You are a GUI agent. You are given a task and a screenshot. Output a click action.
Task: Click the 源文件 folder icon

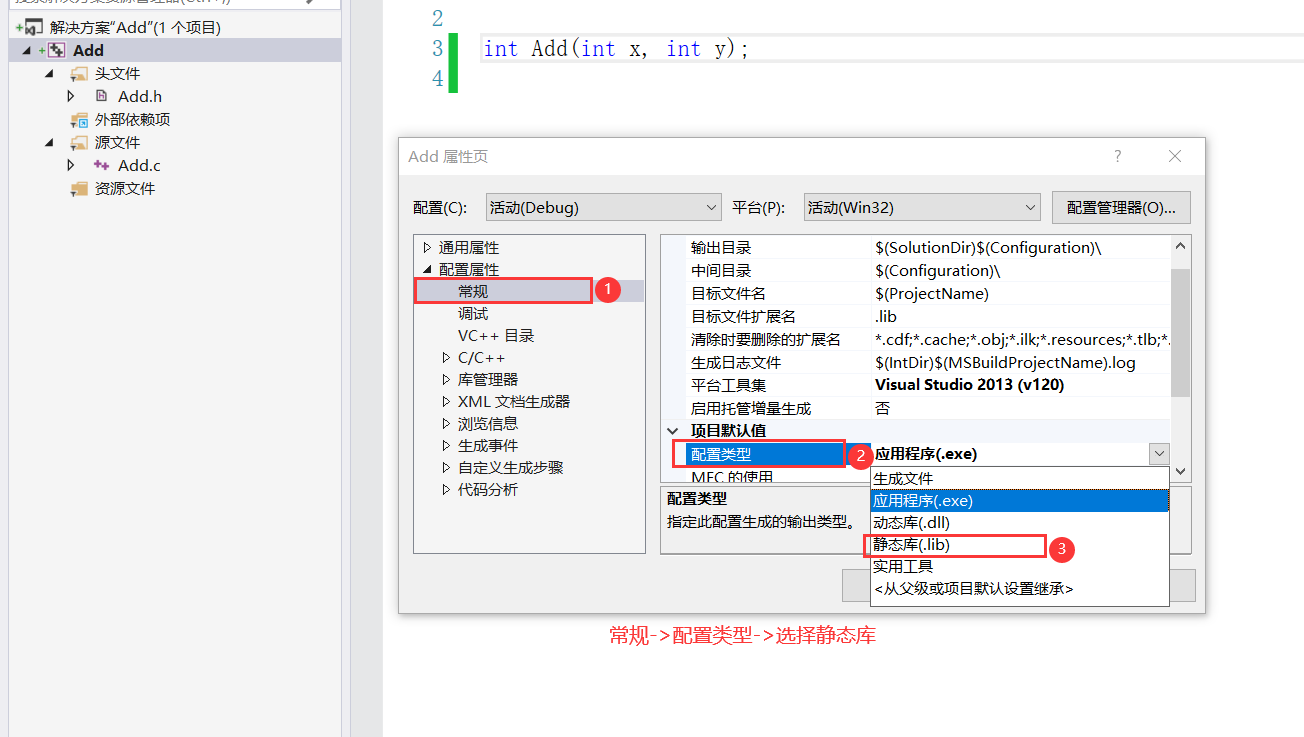tap(79, 143)
